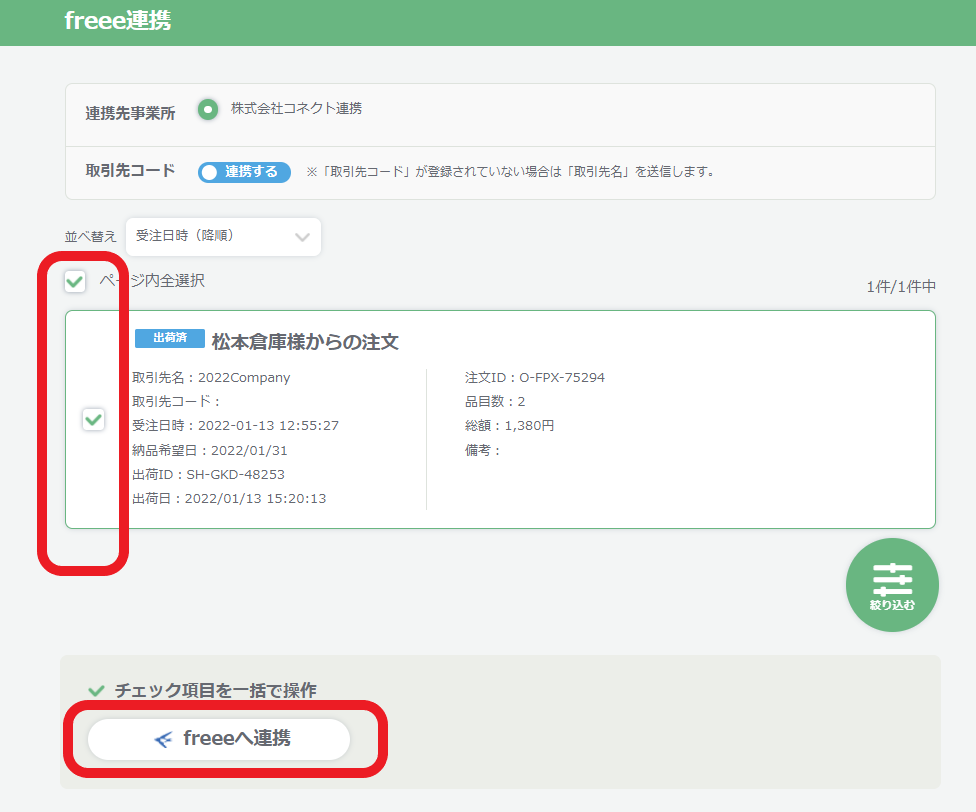The width and height of the screenshot is (976, 812).
Task: Click the 1件/1件中 count text
Action: pyautogui.click(x=901, y=287)
